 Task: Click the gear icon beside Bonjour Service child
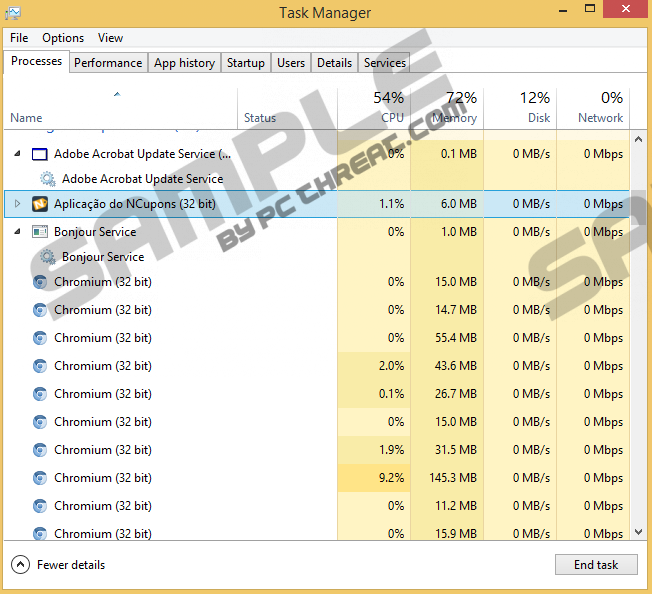pos(48,257)
